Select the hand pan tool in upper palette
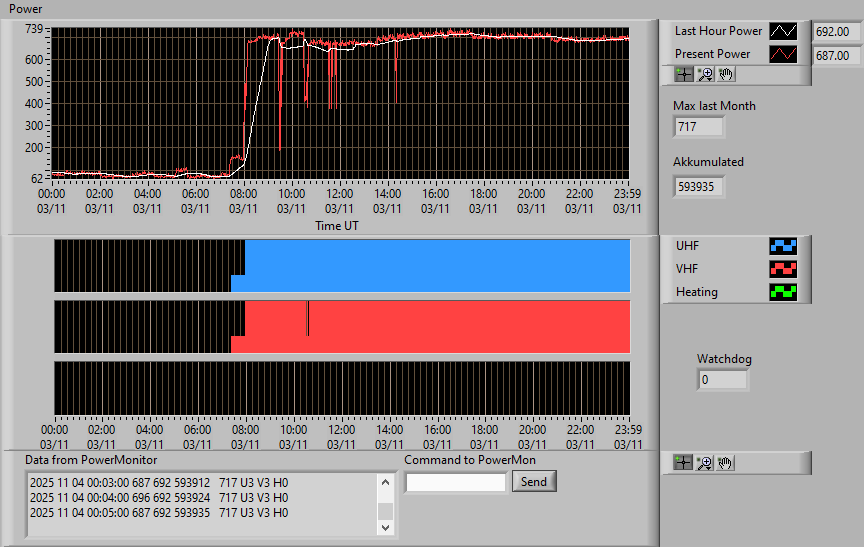Screen dimensions: 864x547 [726, 74]
